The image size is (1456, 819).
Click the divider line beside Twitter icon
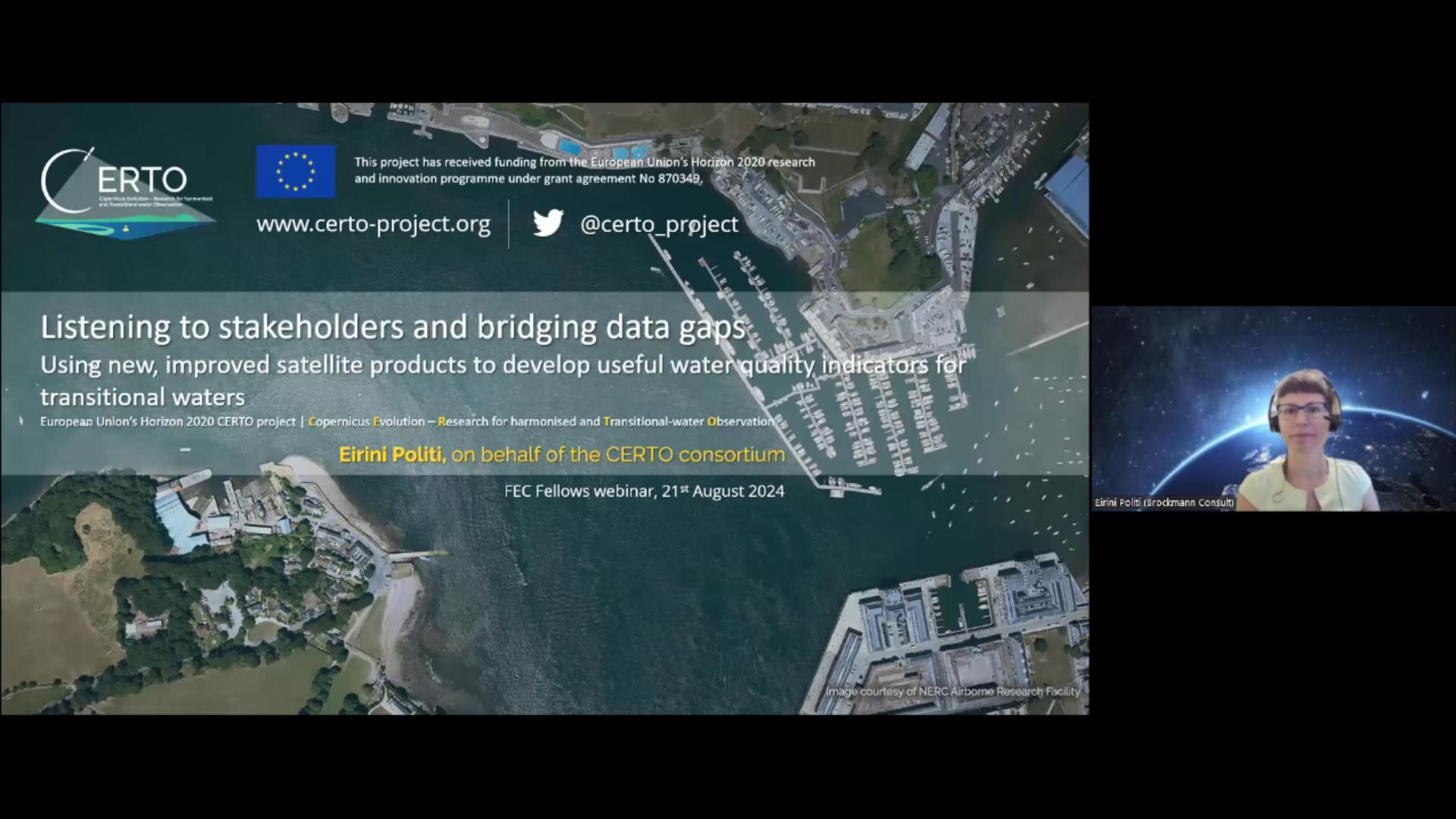[509, 224]
